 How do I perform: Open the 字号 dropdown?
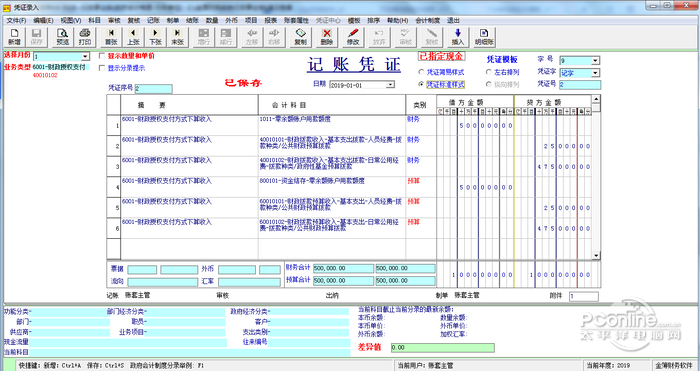595,61
